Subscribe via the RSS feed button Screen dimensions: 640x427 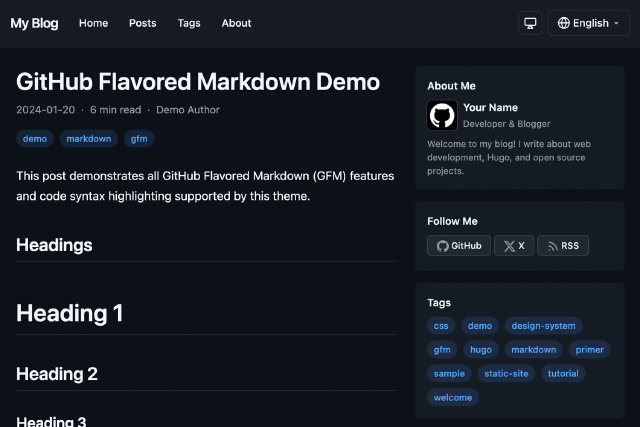tap(562, 245)
